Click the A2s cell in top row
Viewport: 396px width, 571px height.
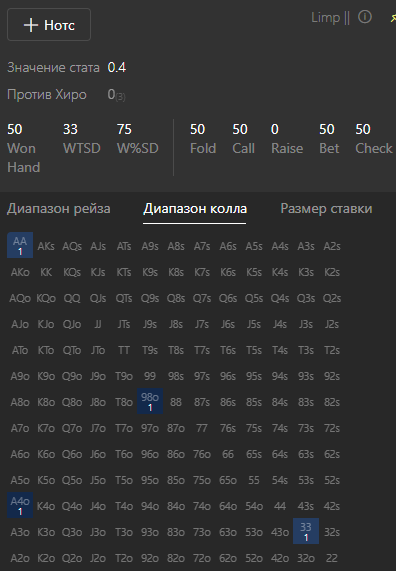pos(332,246)
